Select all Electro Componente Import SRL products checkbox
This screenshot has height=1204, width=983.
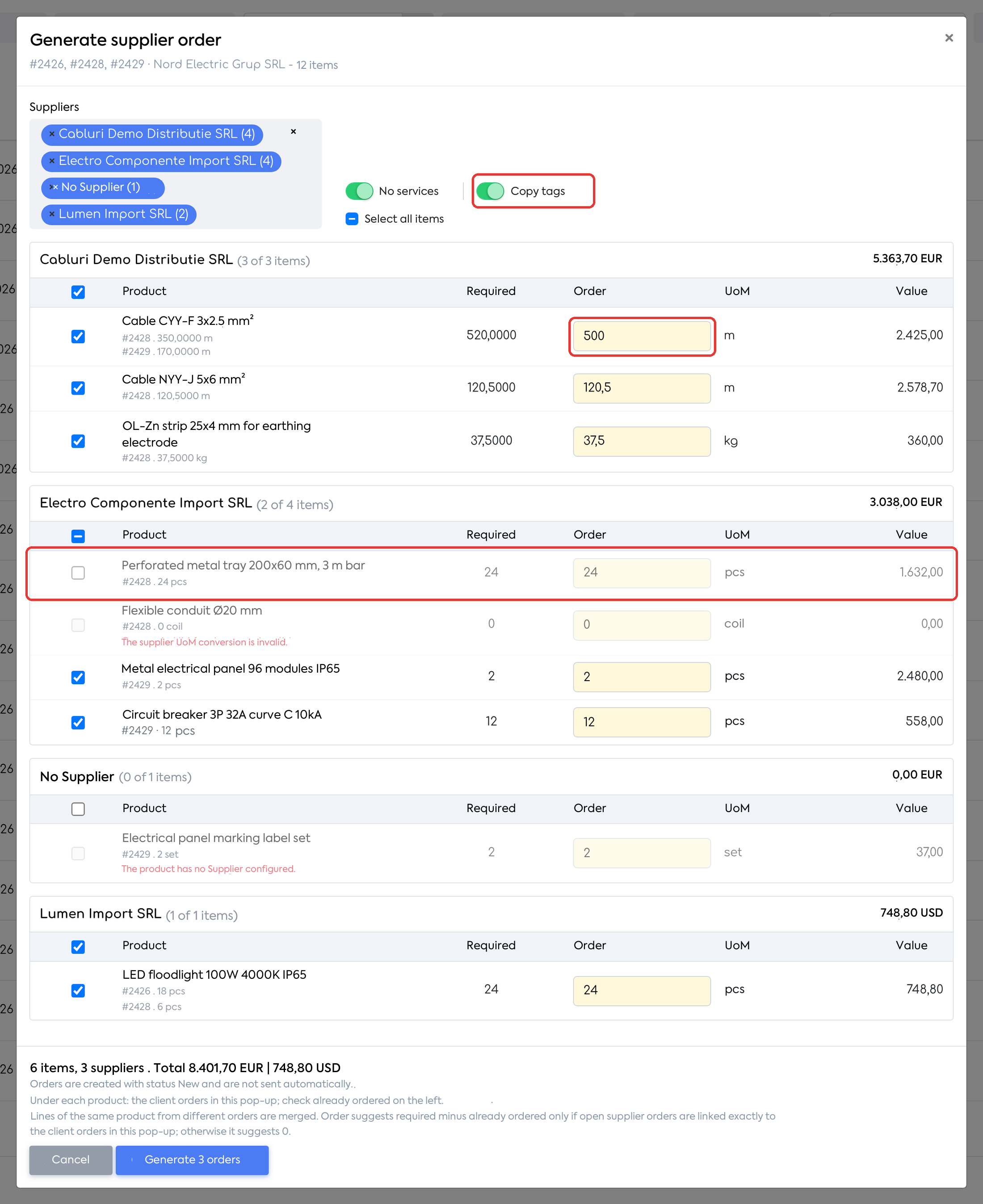(x=78, y=536)
